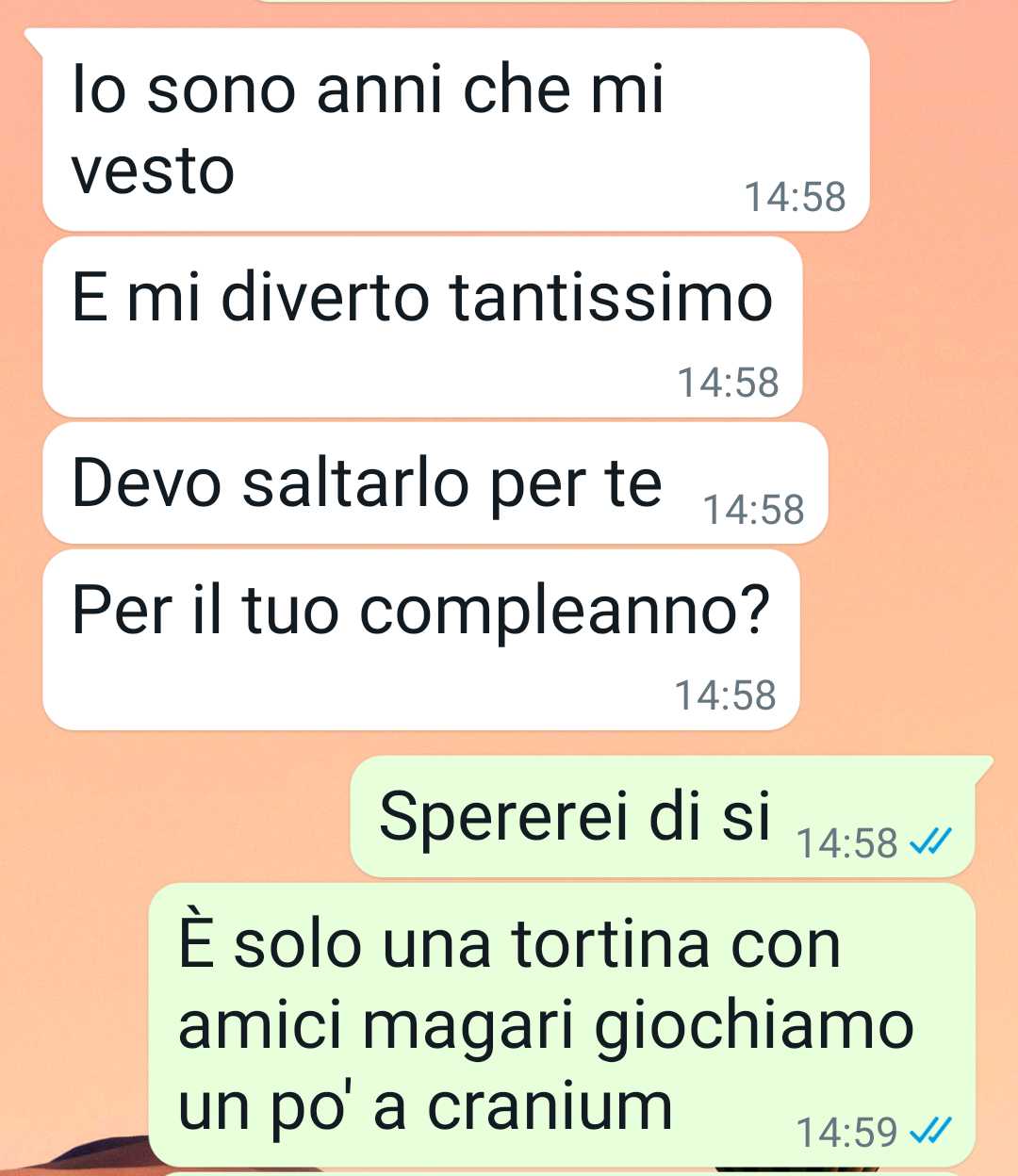Tap the 'Per il tuo compleanno?' message
This screenshot has width=1018, height=1176.
[421, 640]
